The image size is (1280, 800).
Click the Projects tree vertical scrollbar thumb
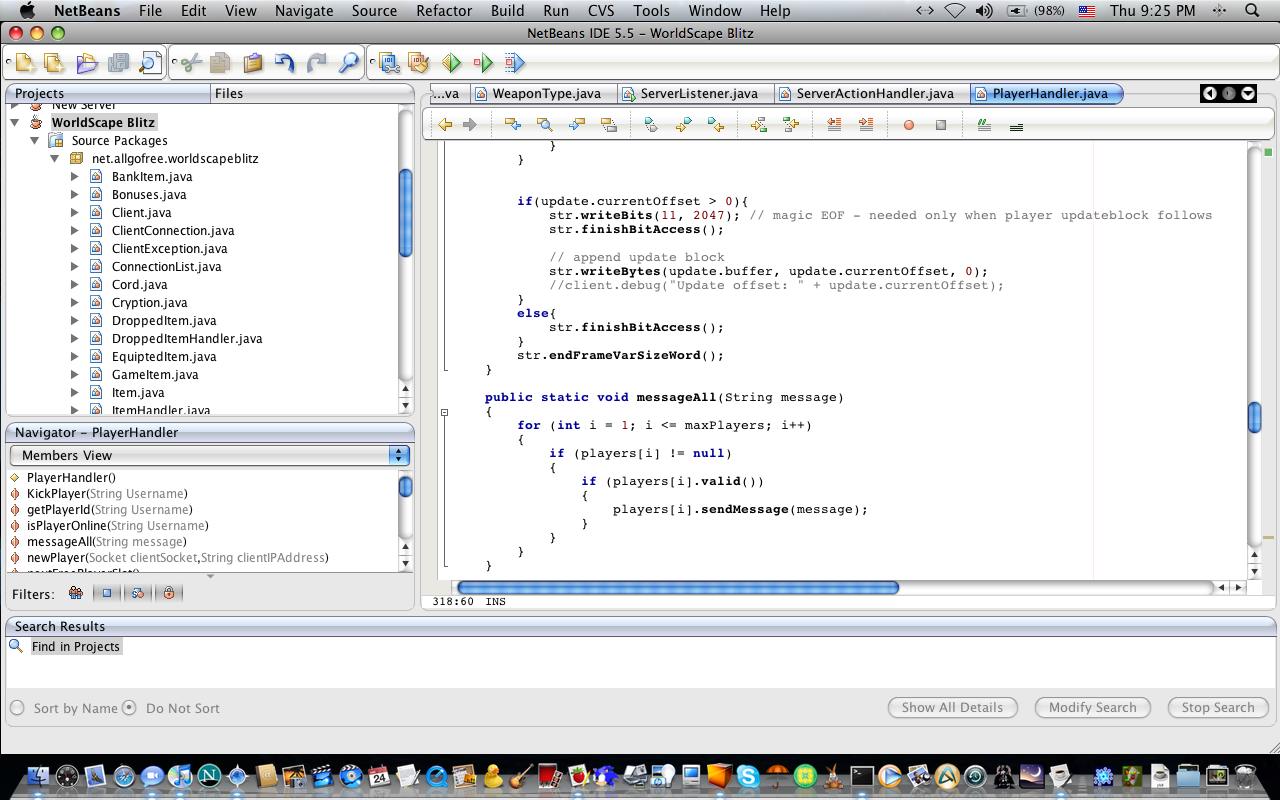(x=405, y=213)
